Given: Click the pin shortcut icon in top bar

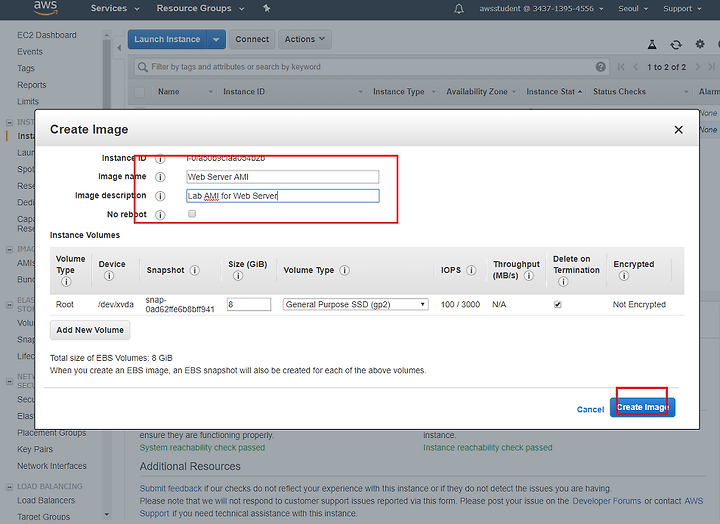Looking at the screenshot, I should point(266,8).
